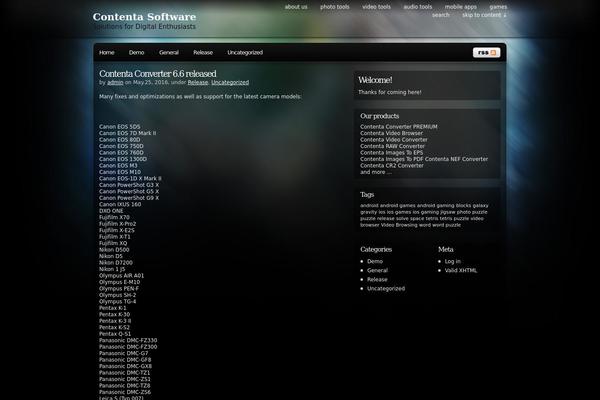Click the Release category link under post title
The height and width of the screenshot is (400, 600).
click(x=198, y=82)
